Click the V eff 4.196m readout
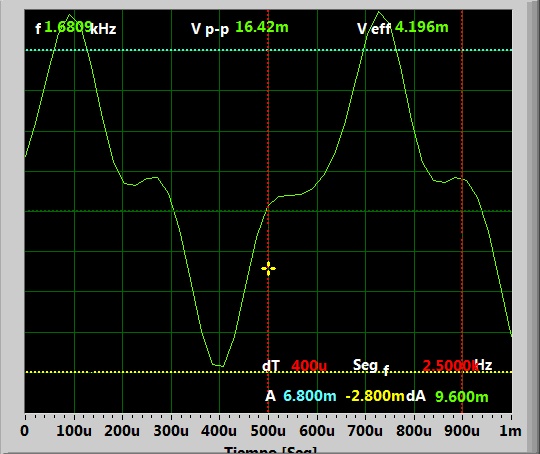 click(403, 28)
